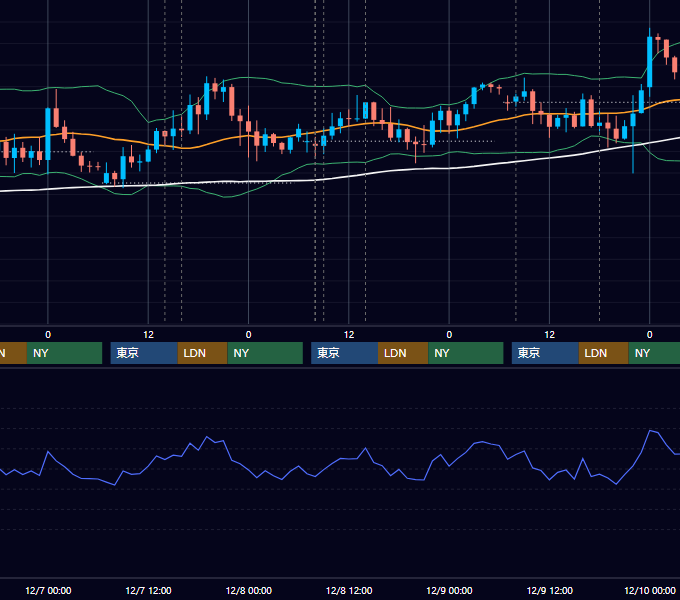
Task: Click the 12/7 12:00 date label
Action: [x=148, y=590]
